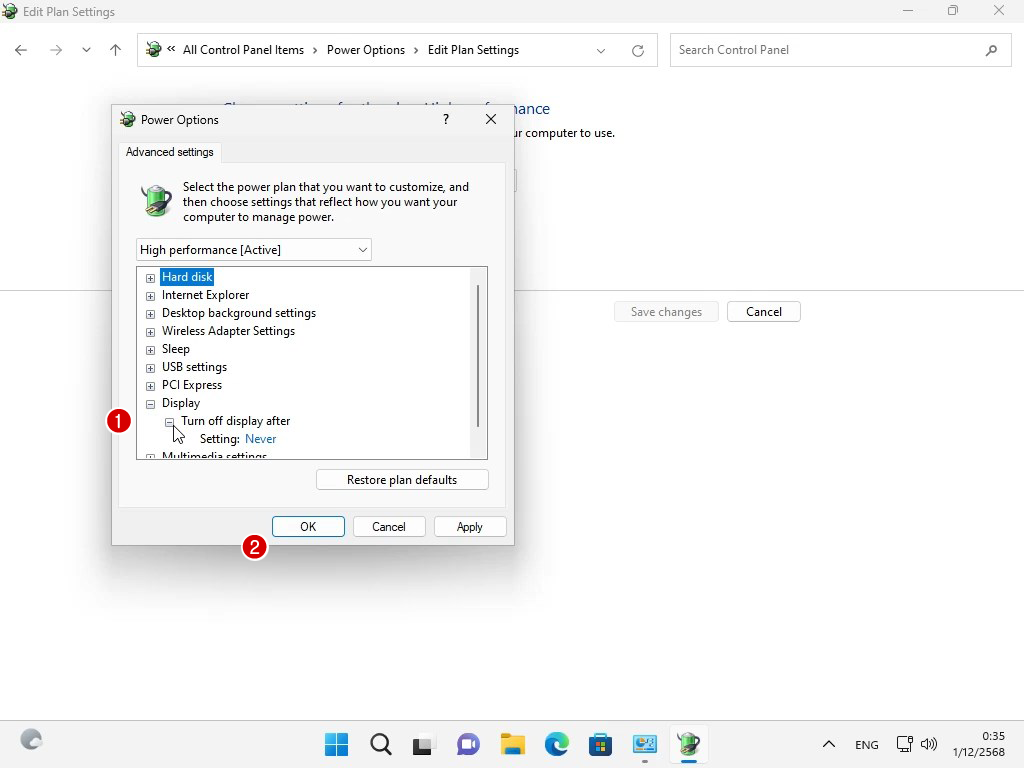Screen dimensions: 1024x768
Task: Open File Explorer from the taskbar
Action: 513,744
